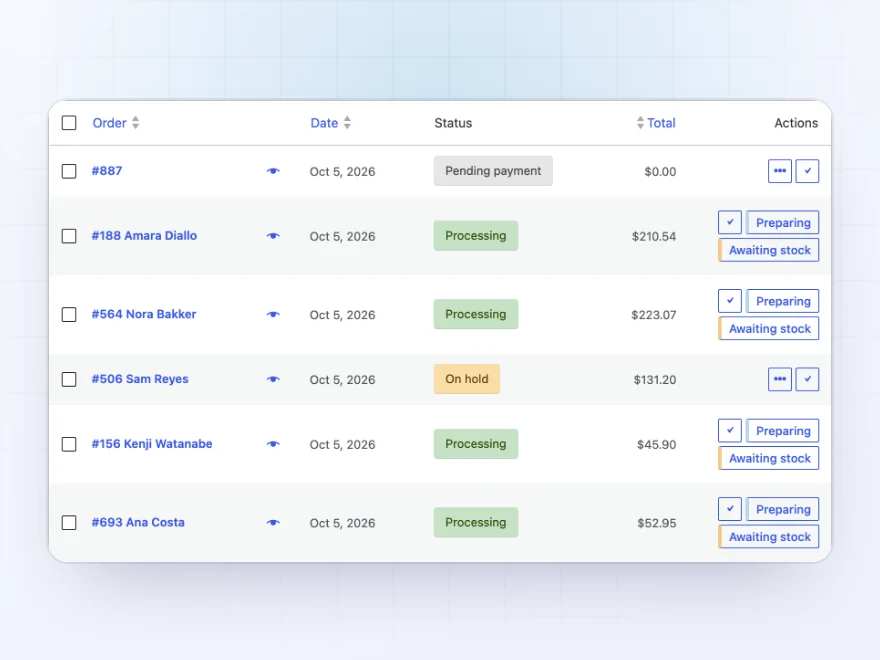
Task: Select the checkbox for #188 Amara Diallo
Action: click(69, 236)
